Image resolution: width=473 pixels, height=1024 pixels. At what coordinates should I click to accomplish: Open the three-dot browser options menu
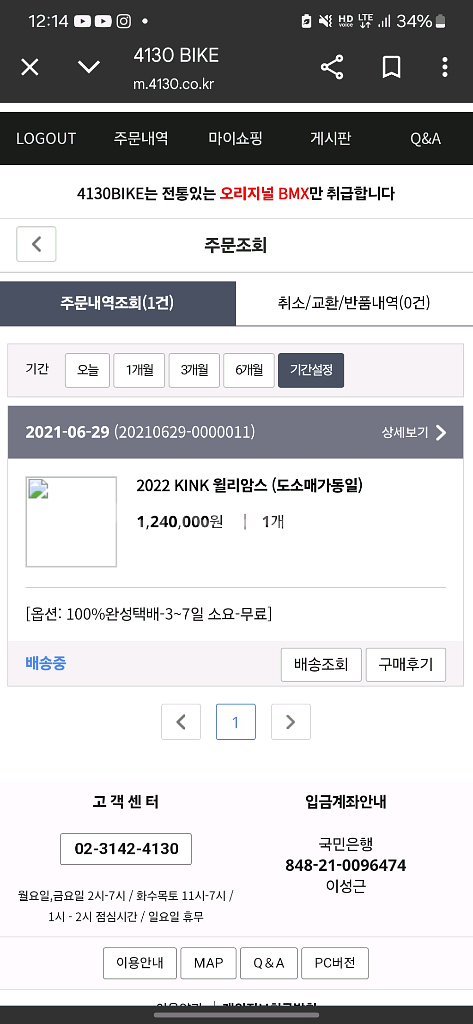[x=445, y=67]
